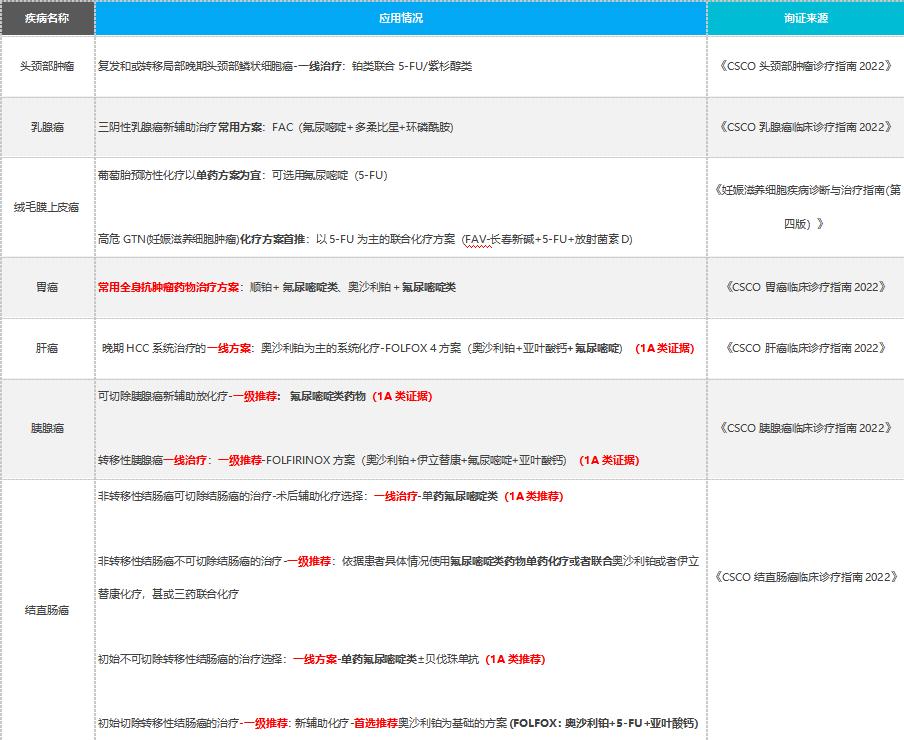
Task: Select the 胰腺癌 row label
Action: coord(47,429)
